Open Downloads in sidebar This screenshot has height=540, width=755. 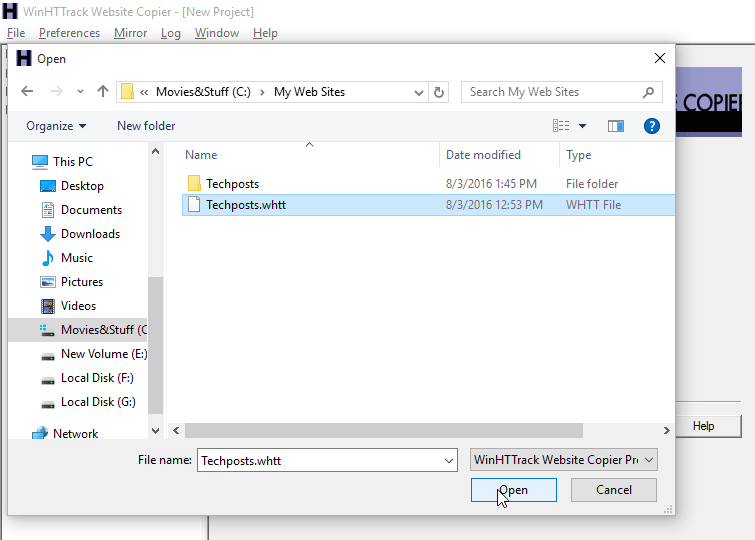click(90, 234)
